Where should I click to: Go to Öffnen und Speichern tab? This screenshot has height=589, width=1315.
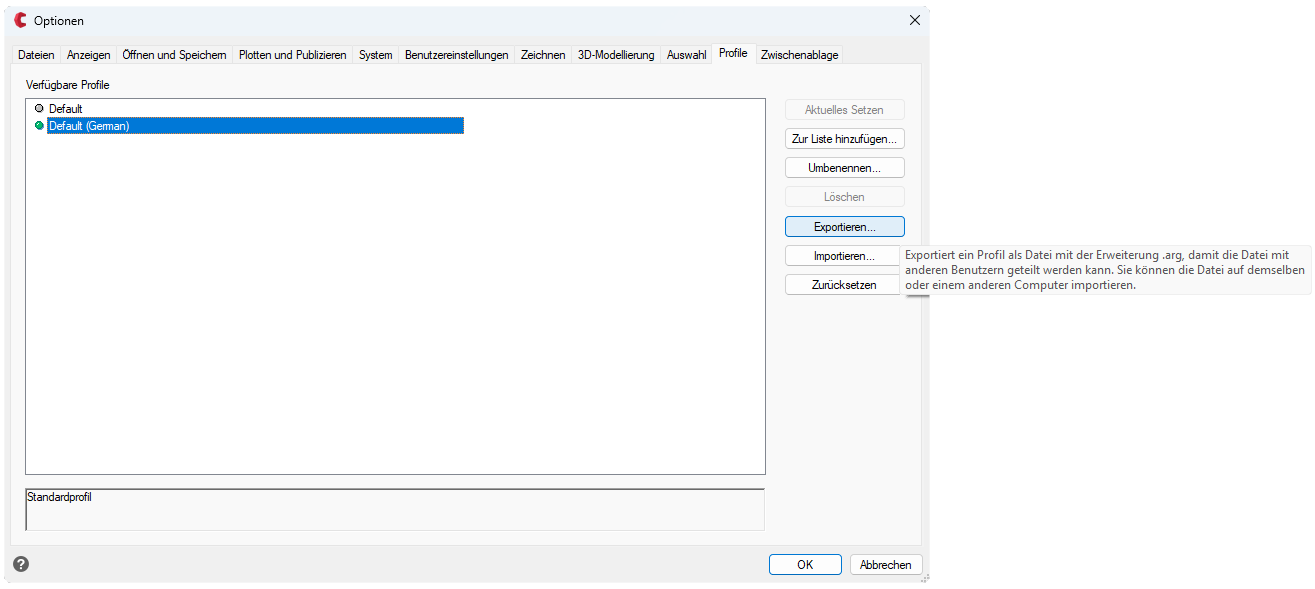174,55
